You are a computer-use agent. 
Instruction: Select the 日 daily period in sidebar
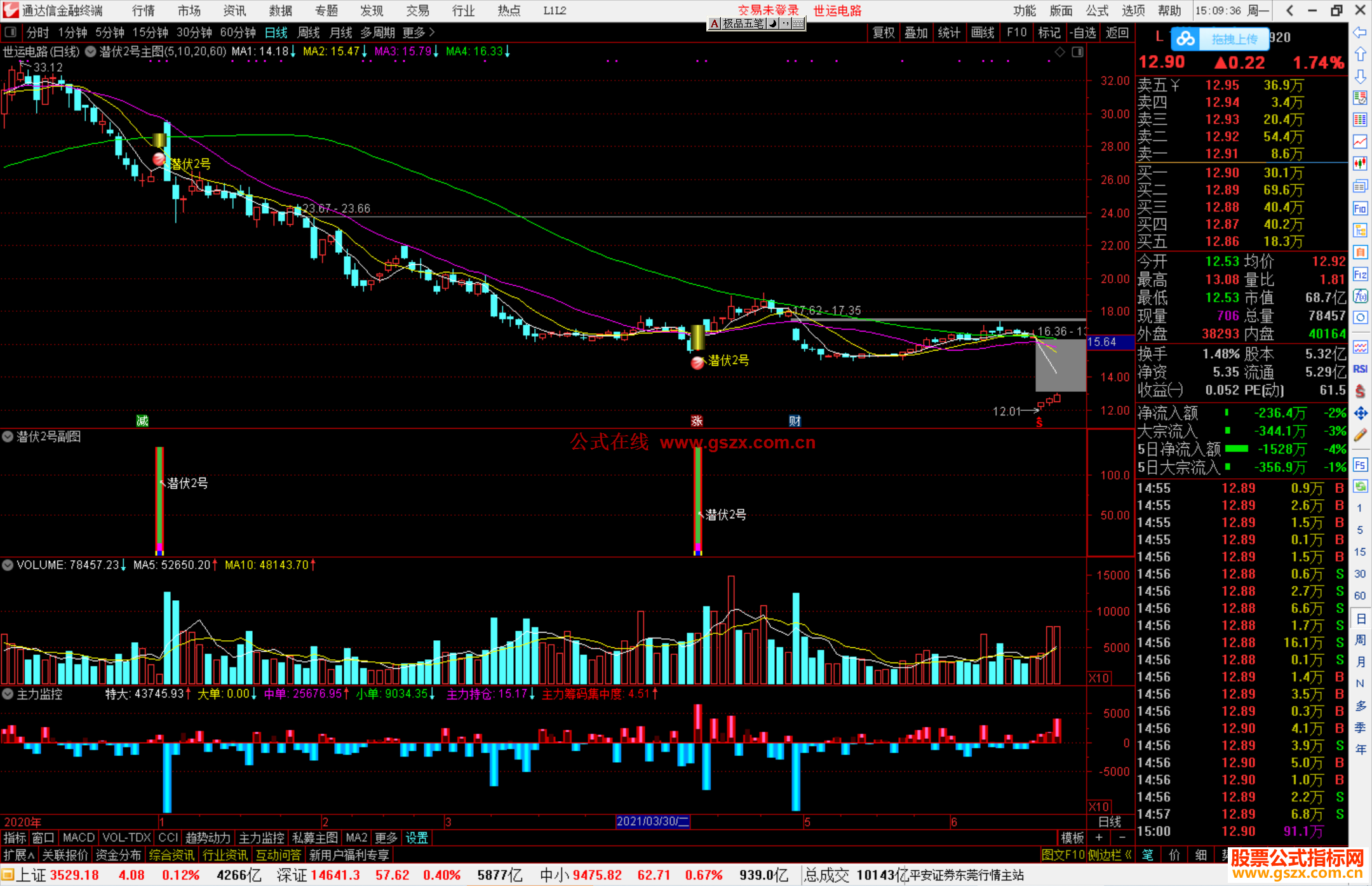[x=1360, y=618]
